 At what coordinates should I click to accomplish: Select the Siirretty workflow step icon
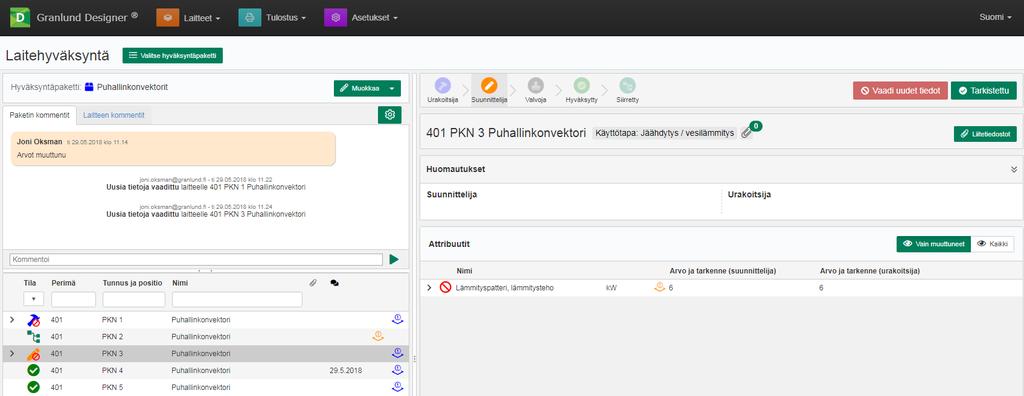pos(628,86)
